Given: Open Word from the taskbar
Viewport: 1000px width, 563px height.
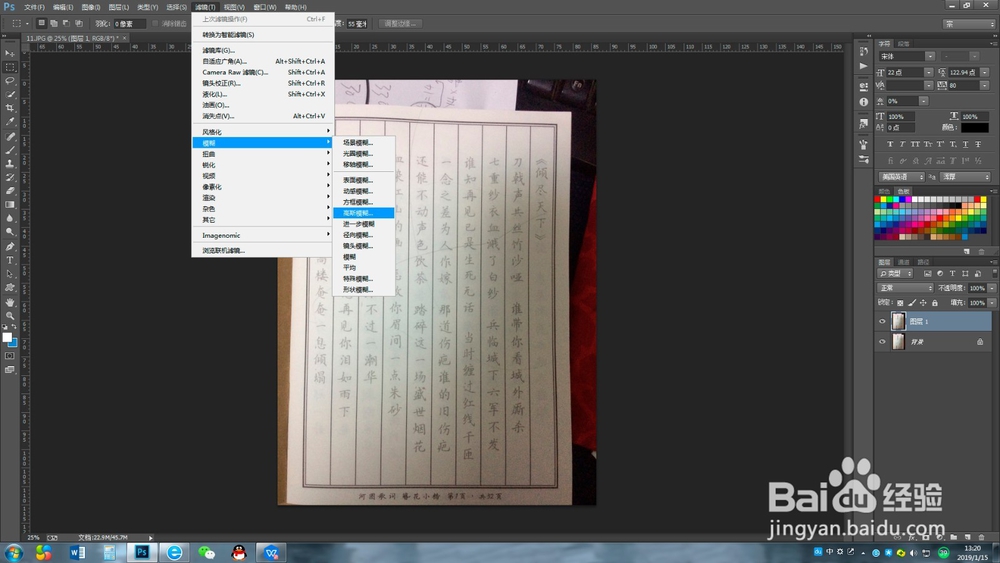Looking at the screenshot, I should pos(77,552).
